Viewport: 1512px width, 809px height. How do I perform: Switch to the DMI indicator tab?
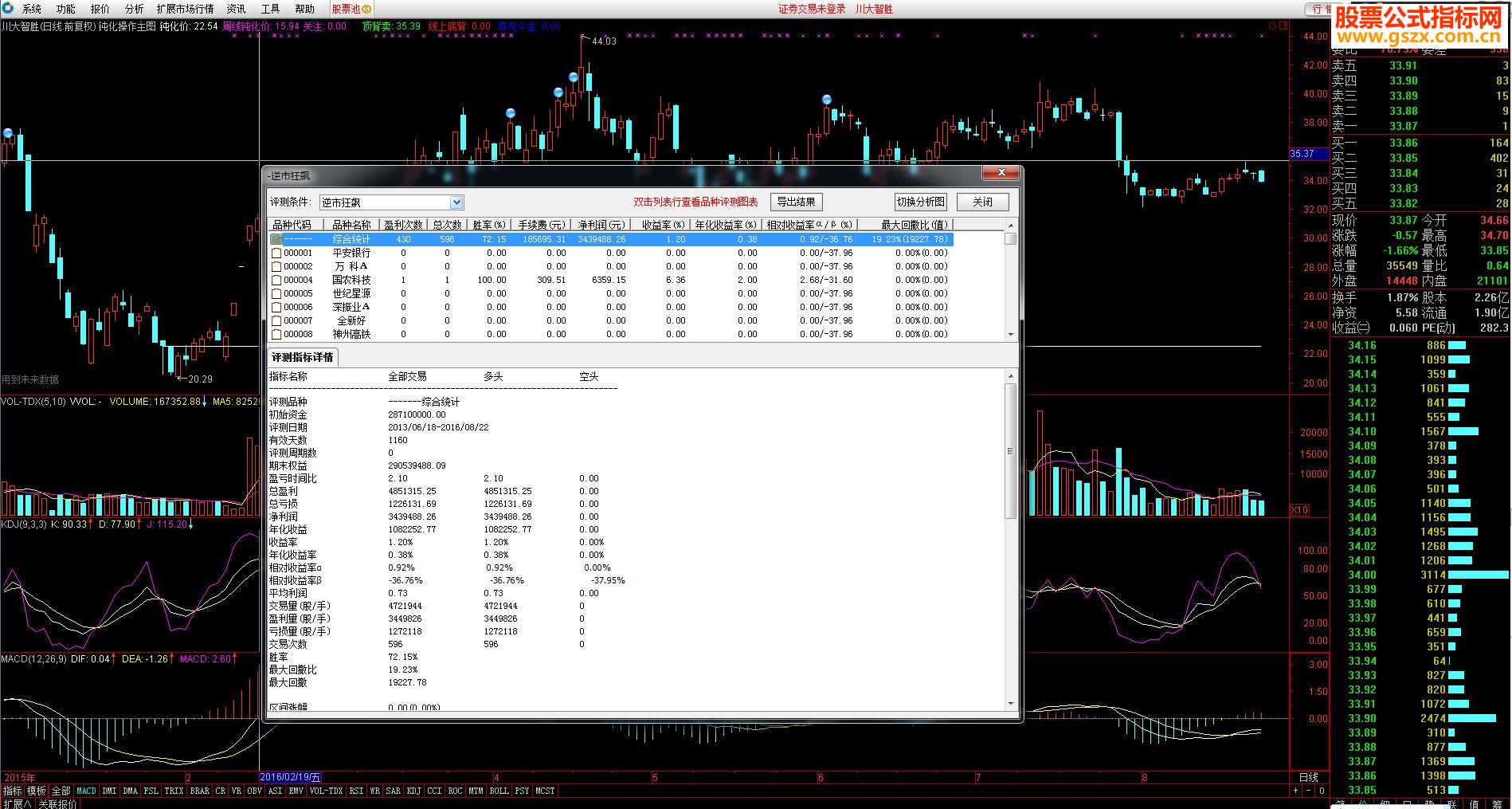pos(109,791)
